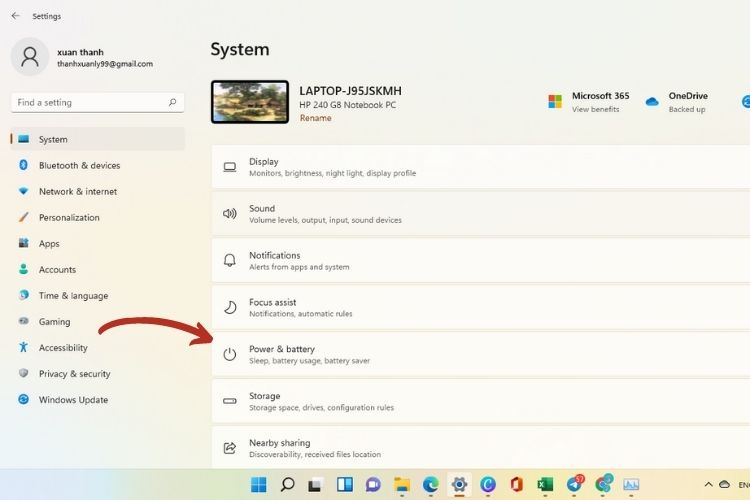
Task: Click the Power & battery title text
Action: pos(282,349)
